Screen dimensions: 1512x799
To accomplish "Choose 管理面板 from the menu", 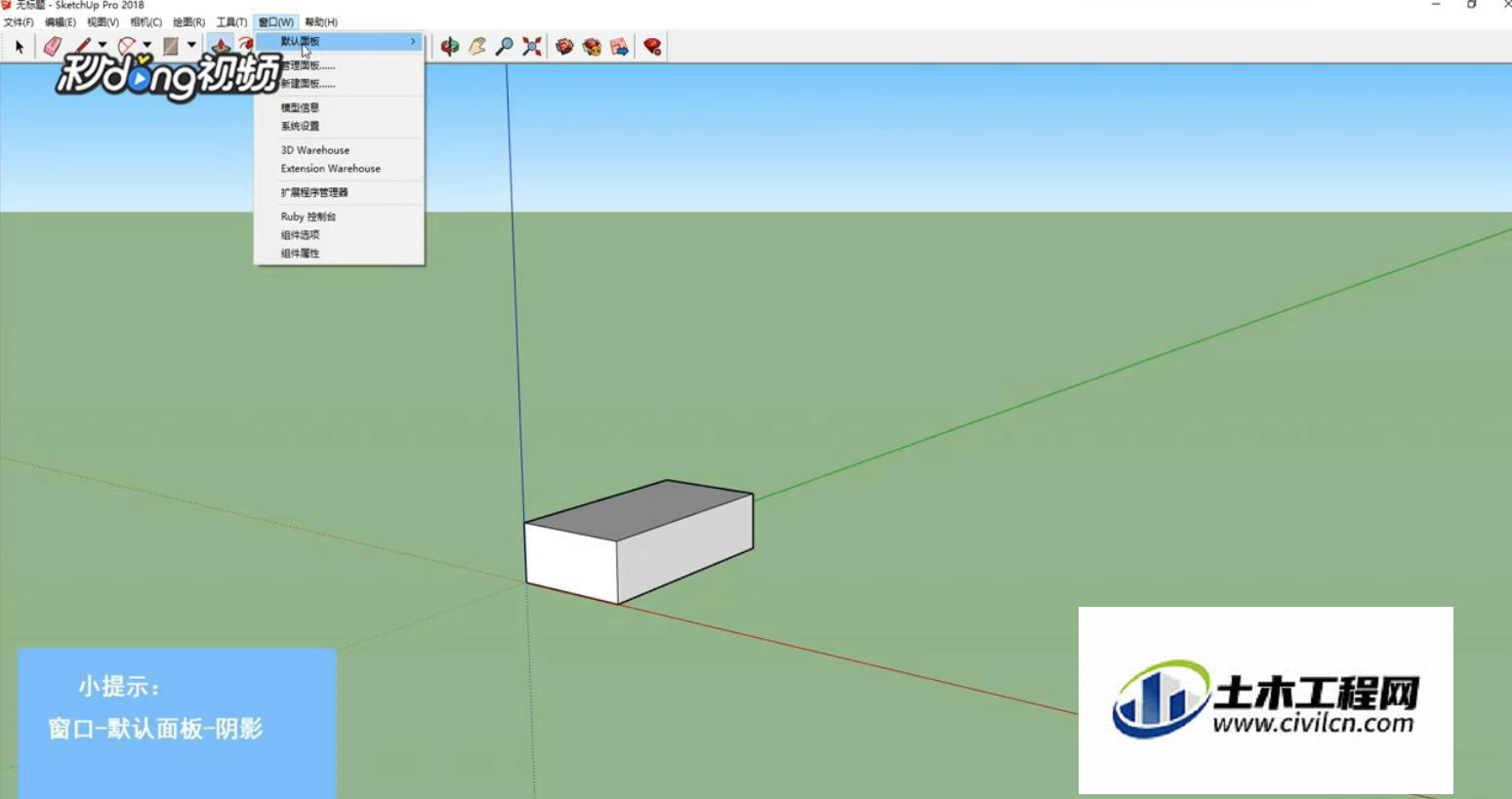I will pyautogui.click(x=340, y=65).
